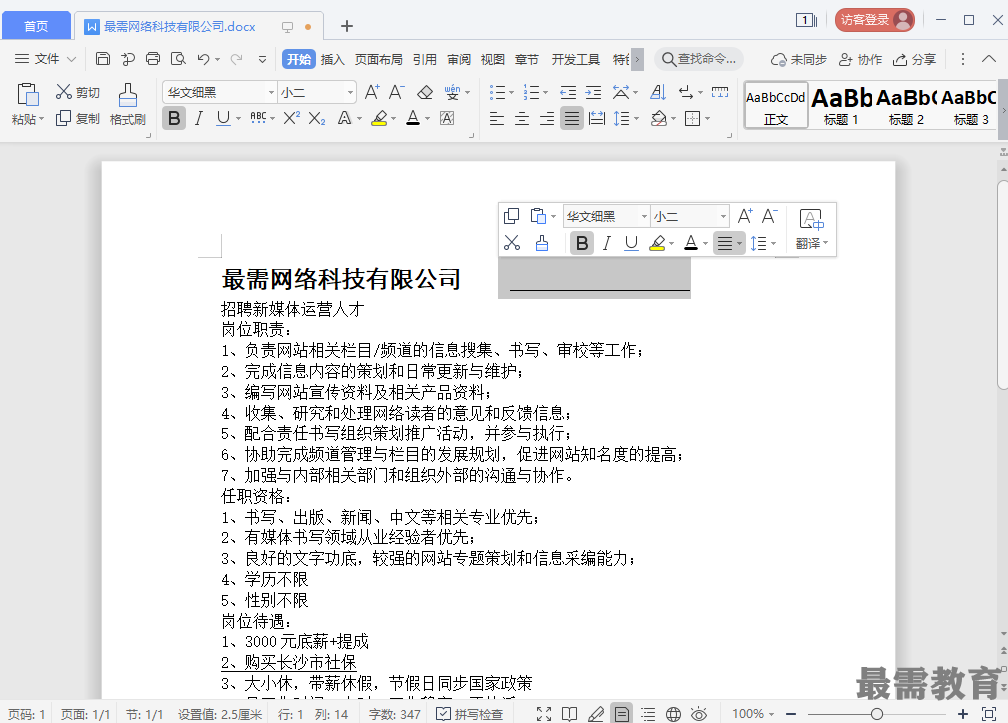The width and height of the screenshot is (1008, 723).
Task: Click the zoom slider handle
Action: point(876,714)
